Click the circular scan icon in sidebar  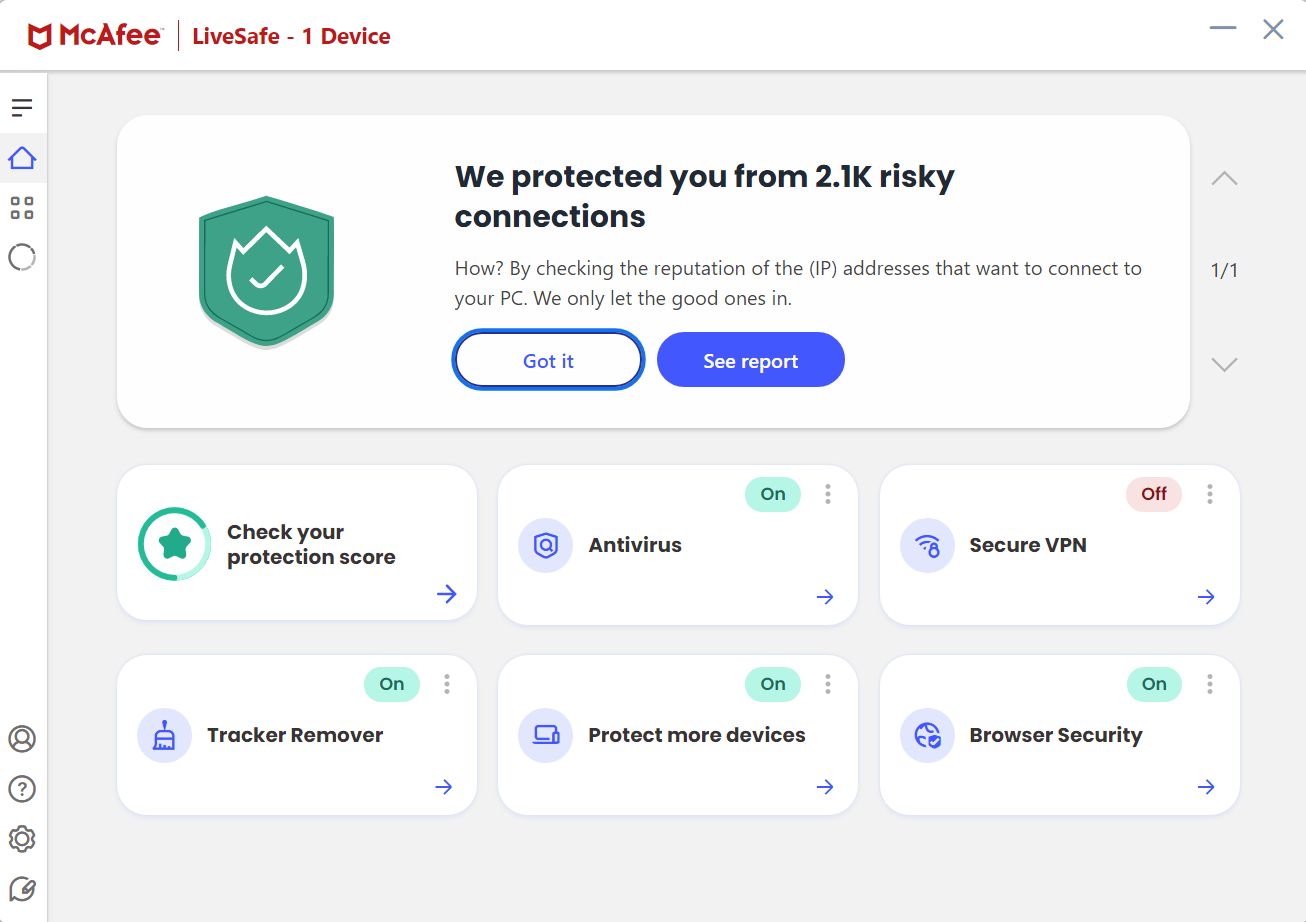(22, 257)
